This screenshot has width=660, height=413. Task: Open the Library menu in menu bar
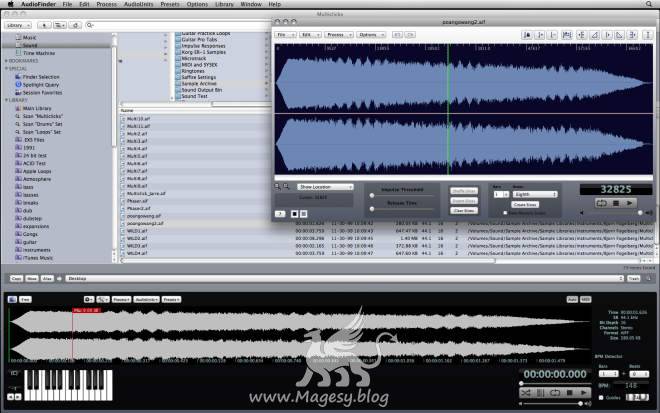point(224,4)
